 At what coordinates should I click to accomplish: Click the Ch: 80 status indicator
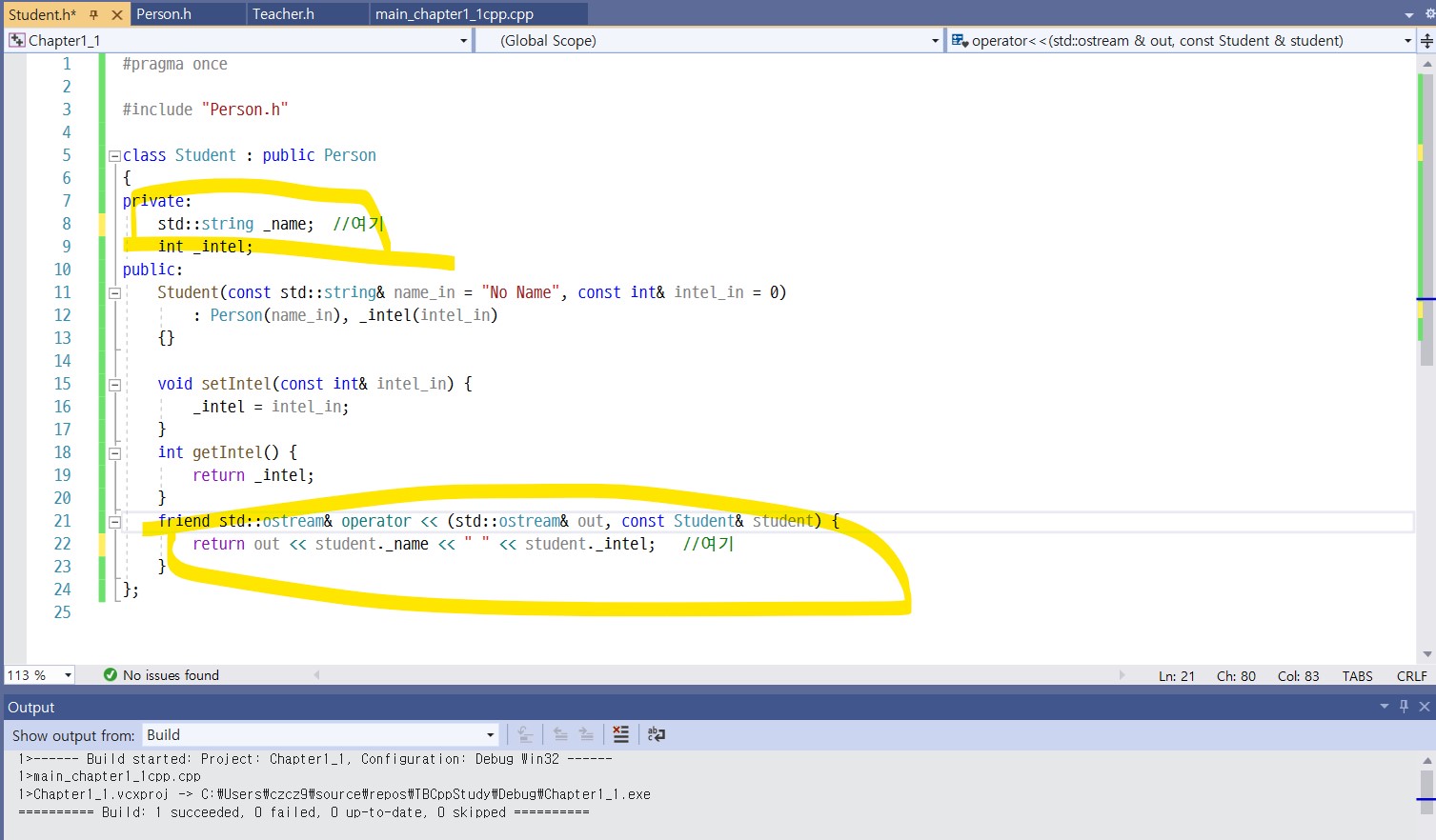(1236, 676)
